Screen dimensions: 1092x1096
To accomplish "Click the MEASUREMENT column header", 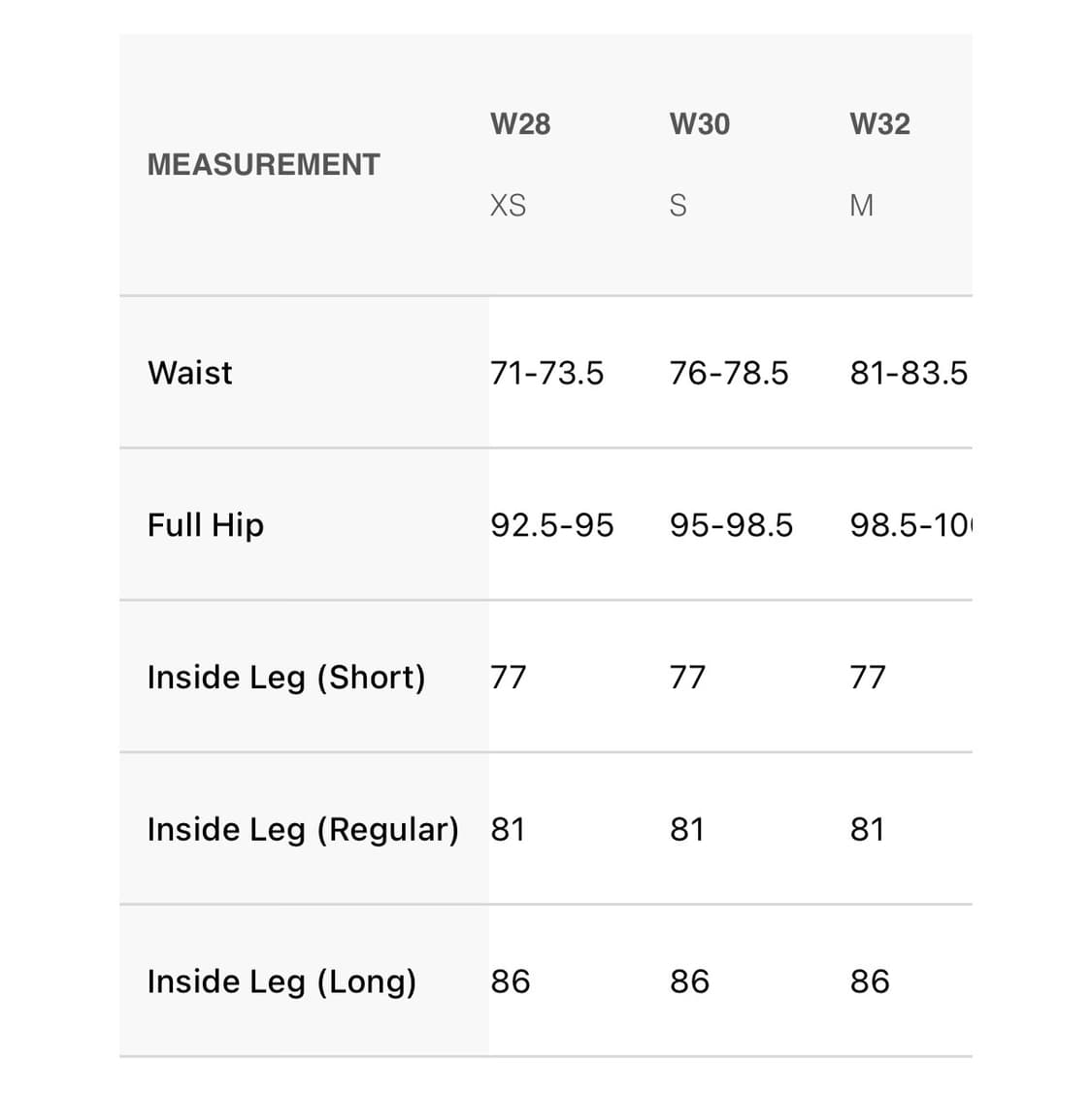I will 263,164.
